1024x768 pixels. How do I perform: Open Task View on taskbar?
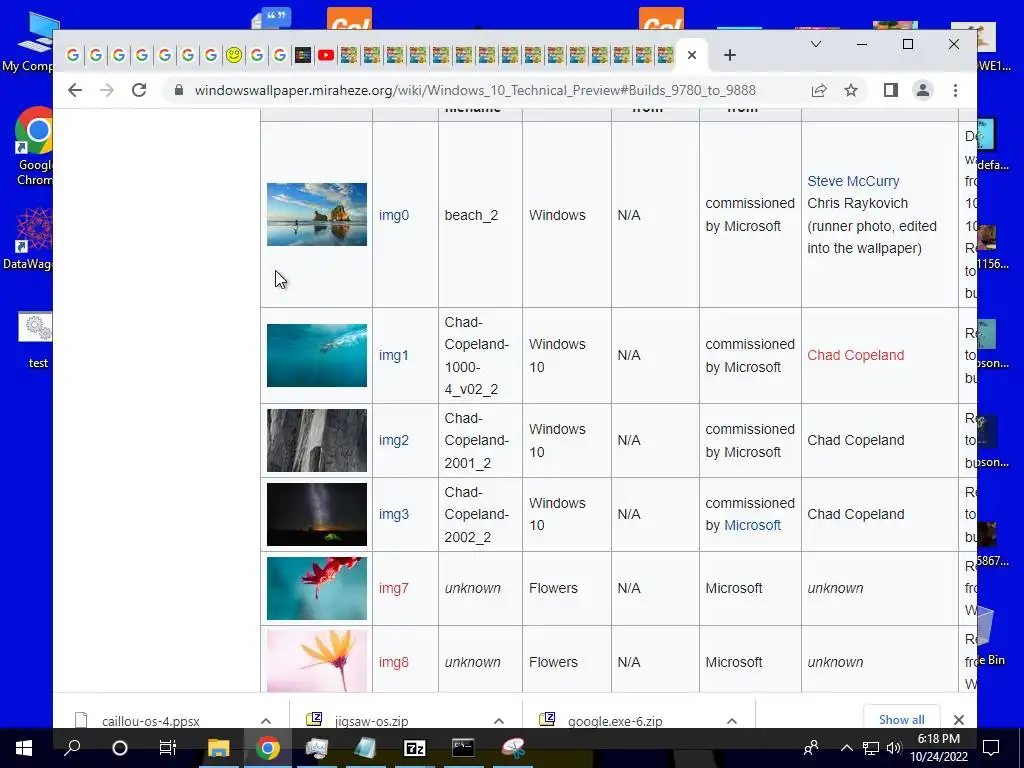click(x=168, y=748)
